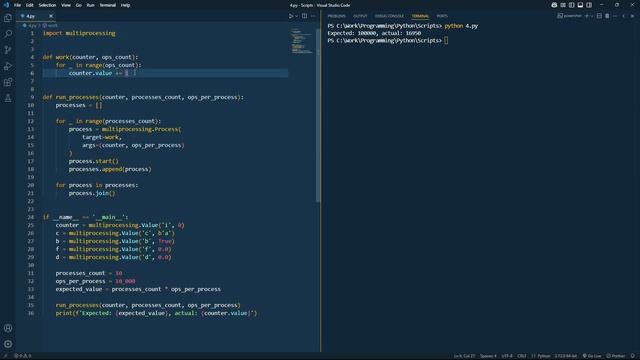Select the Terminal panel tab
This screenshot has height=360, width=640.
[x=420, y=16]
